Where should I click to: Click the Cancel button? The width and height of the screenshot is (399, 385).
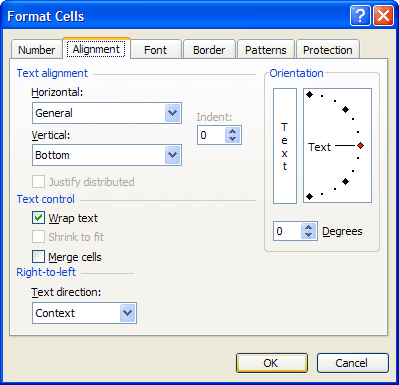click(x=353, y=363)
